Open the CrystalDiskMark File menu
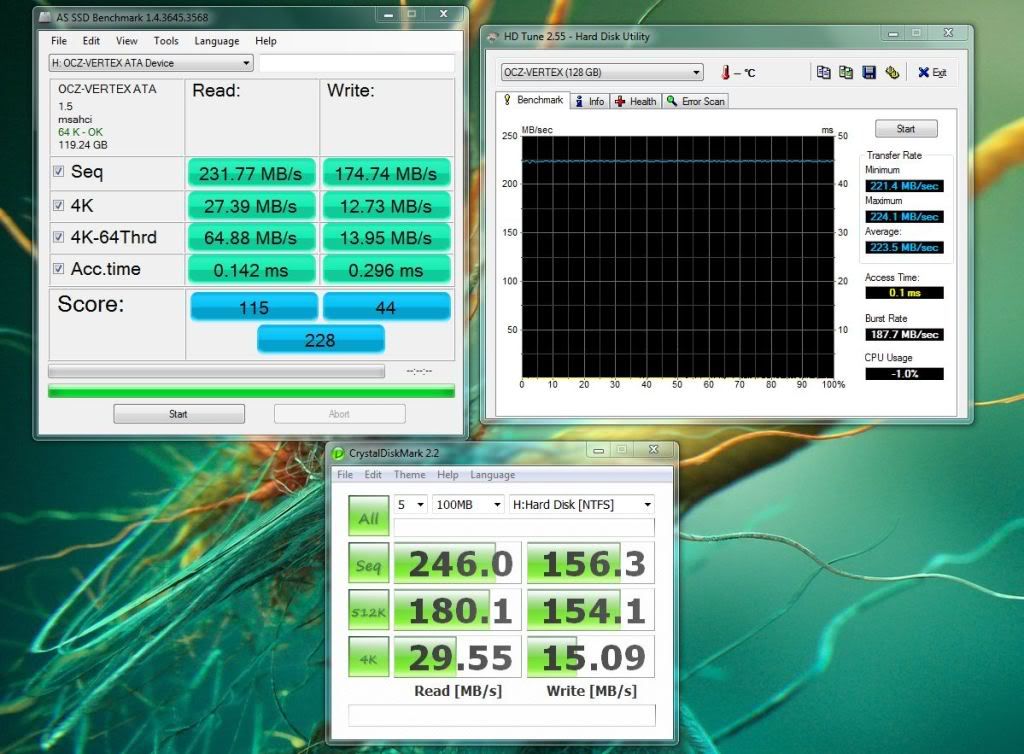Viewport: 1024px width, 754px height. pos(345,475)
